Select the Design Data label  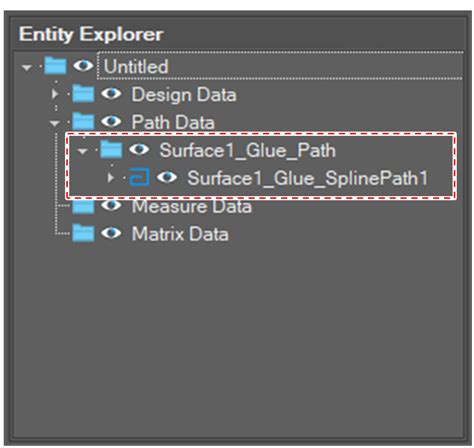[x=184, y=95]
